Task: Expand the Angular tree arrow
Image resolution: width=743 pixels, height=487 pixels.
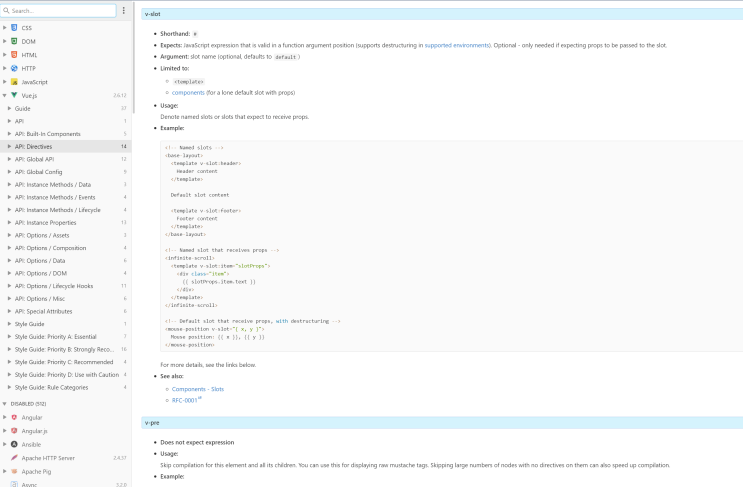Action: coord(5,417)
